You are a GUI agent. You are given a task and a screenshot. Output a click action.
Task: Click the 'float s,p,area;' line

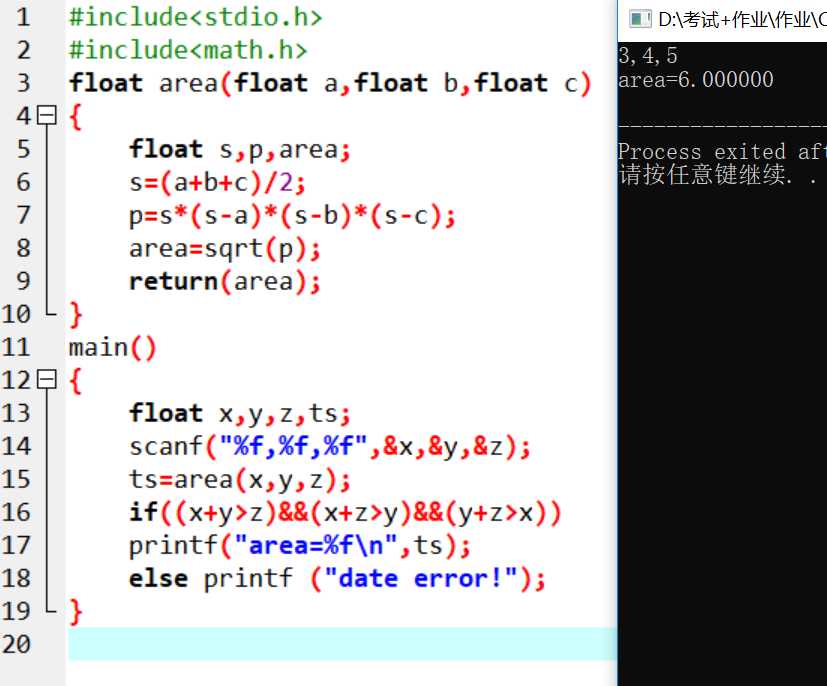(240, 149)
